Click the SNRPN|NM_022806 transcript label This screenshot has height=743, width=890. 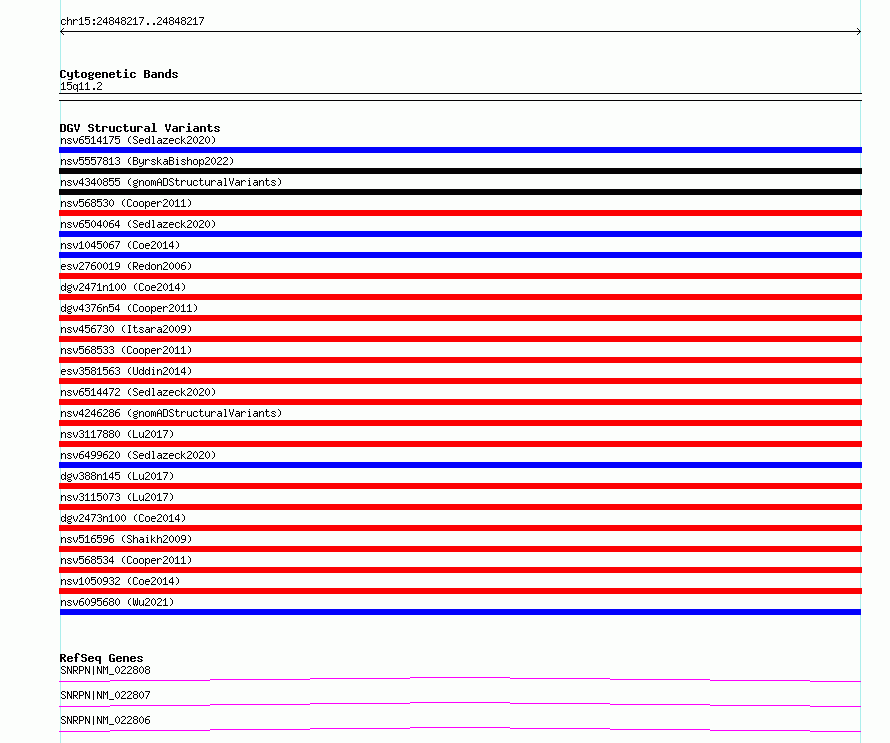105,720
